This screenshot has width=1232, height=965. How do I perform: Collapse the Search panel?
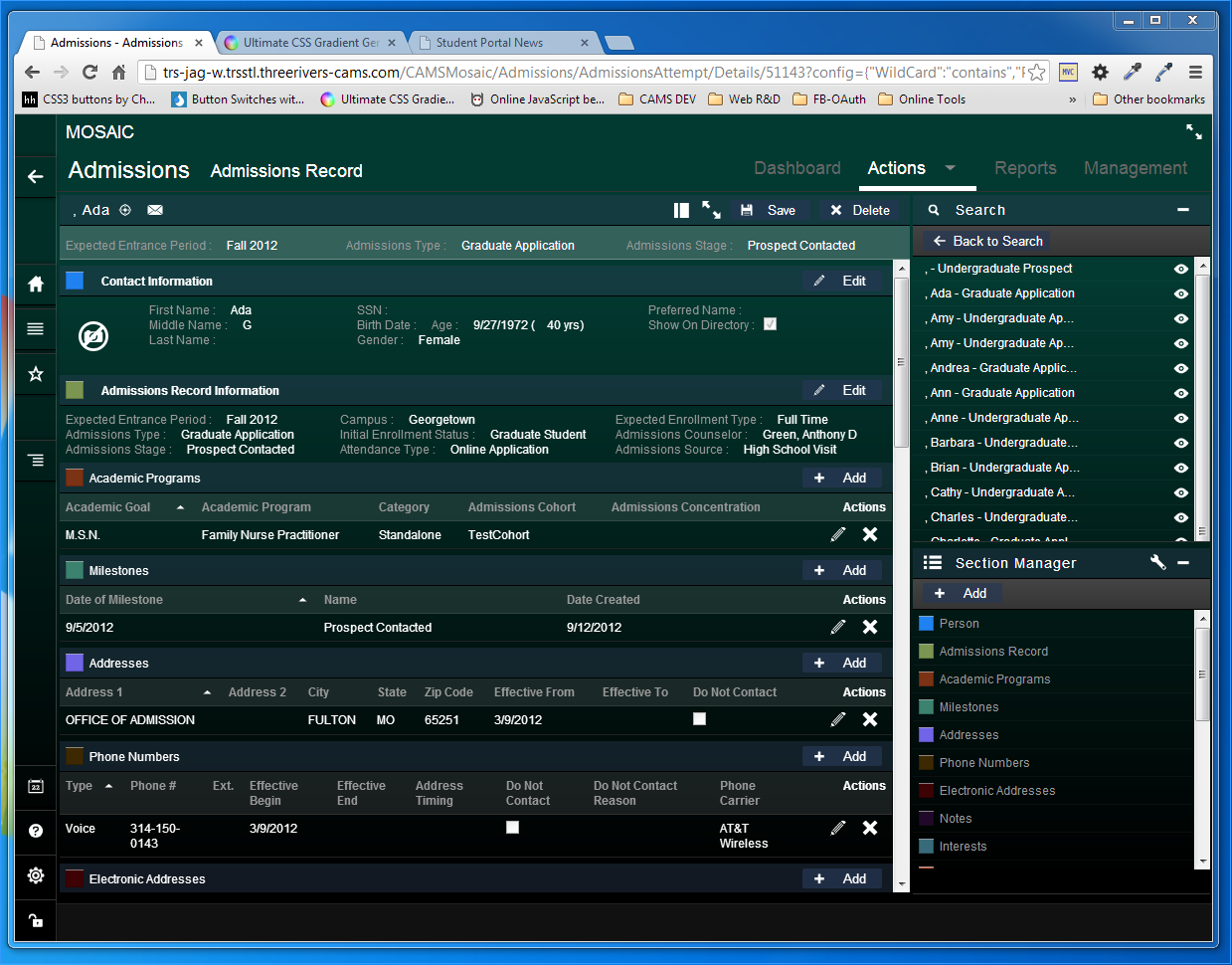(x=1183, y=210)
